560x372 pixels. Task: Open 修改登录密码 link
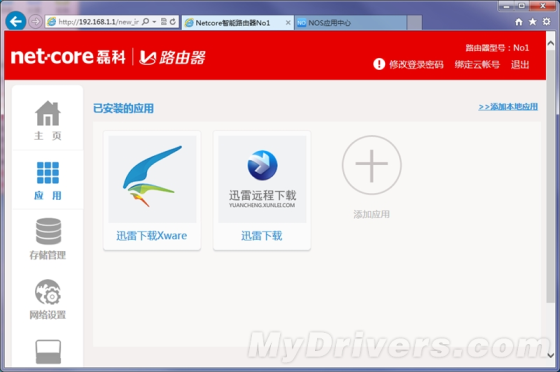(416, 65)
